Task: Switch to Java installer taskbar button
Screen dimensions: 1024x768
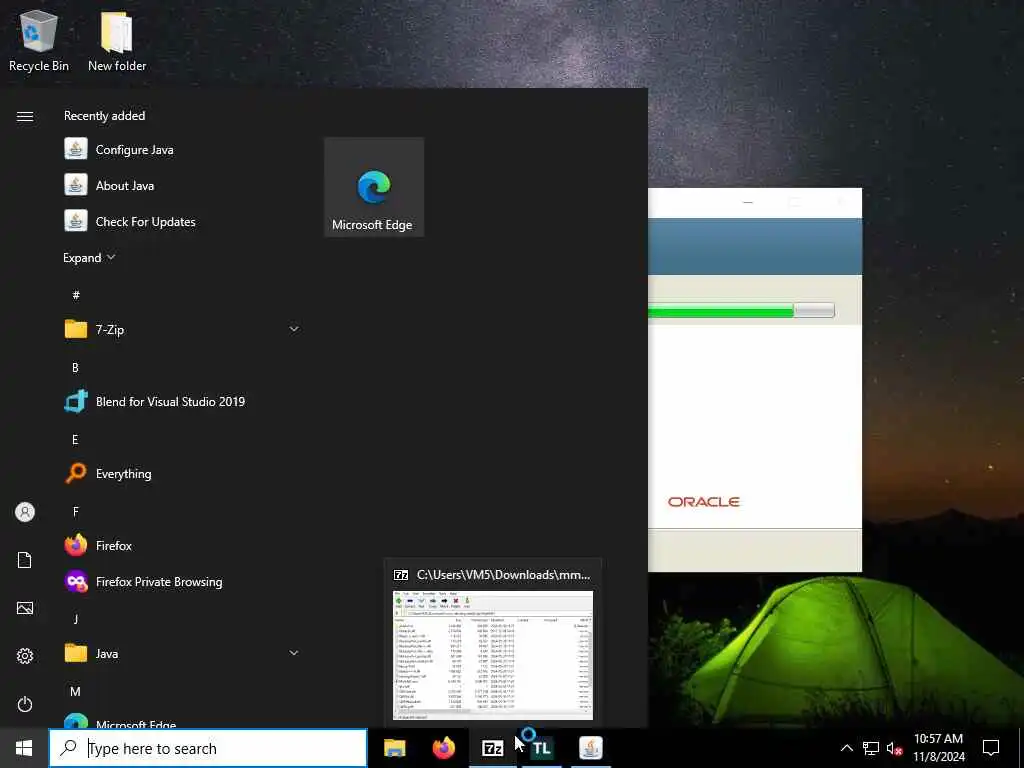Action: click(x=590, y=748)
